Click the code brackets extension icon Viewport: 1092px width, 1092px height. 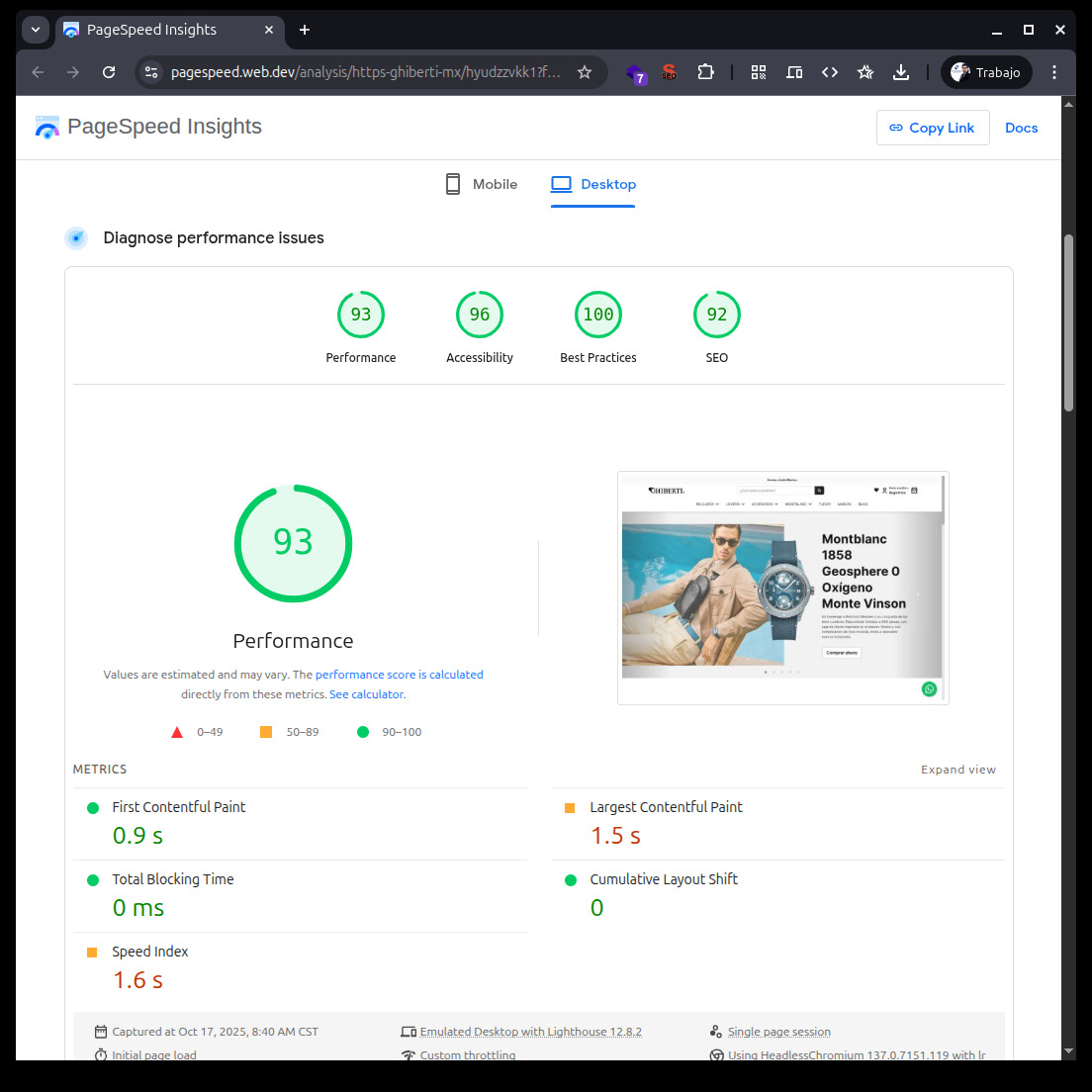click(x=830, y=72)
